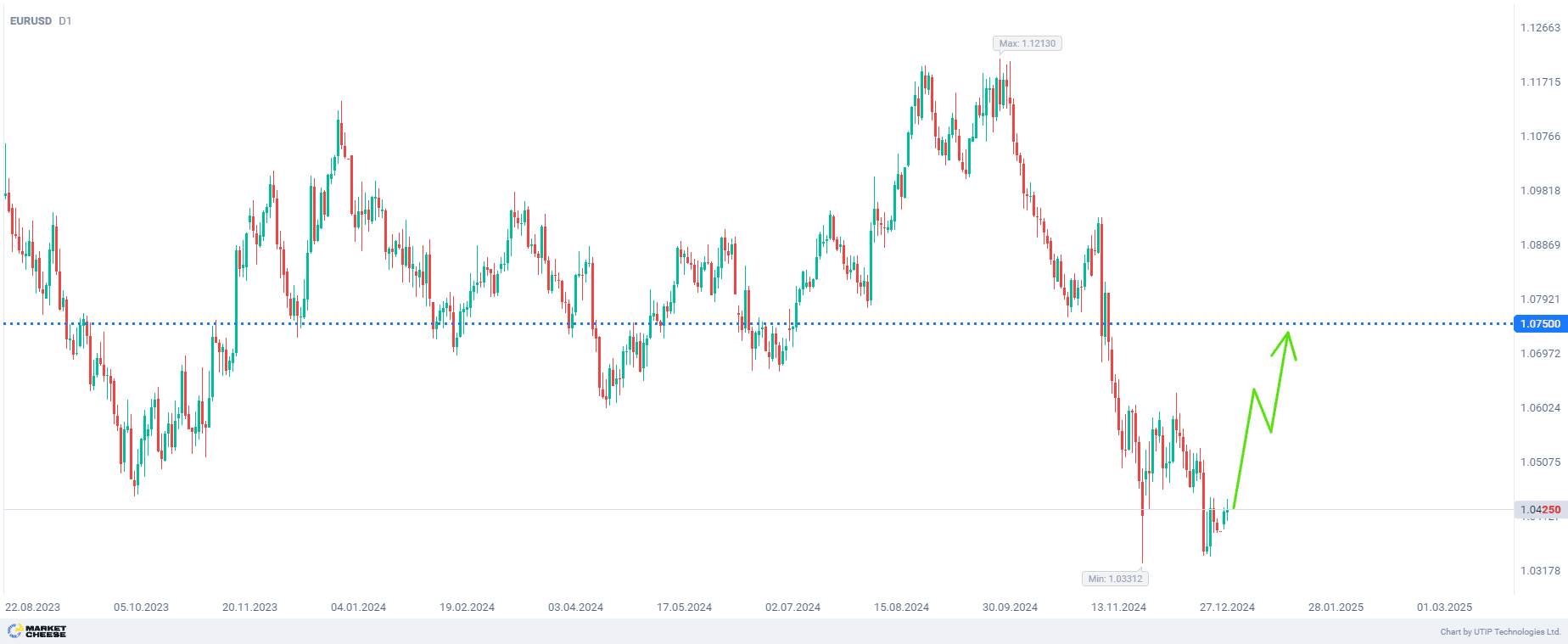1568x644 pixels.
Task: Click the 1.03178 price axis label
Action: point(1539,571)
